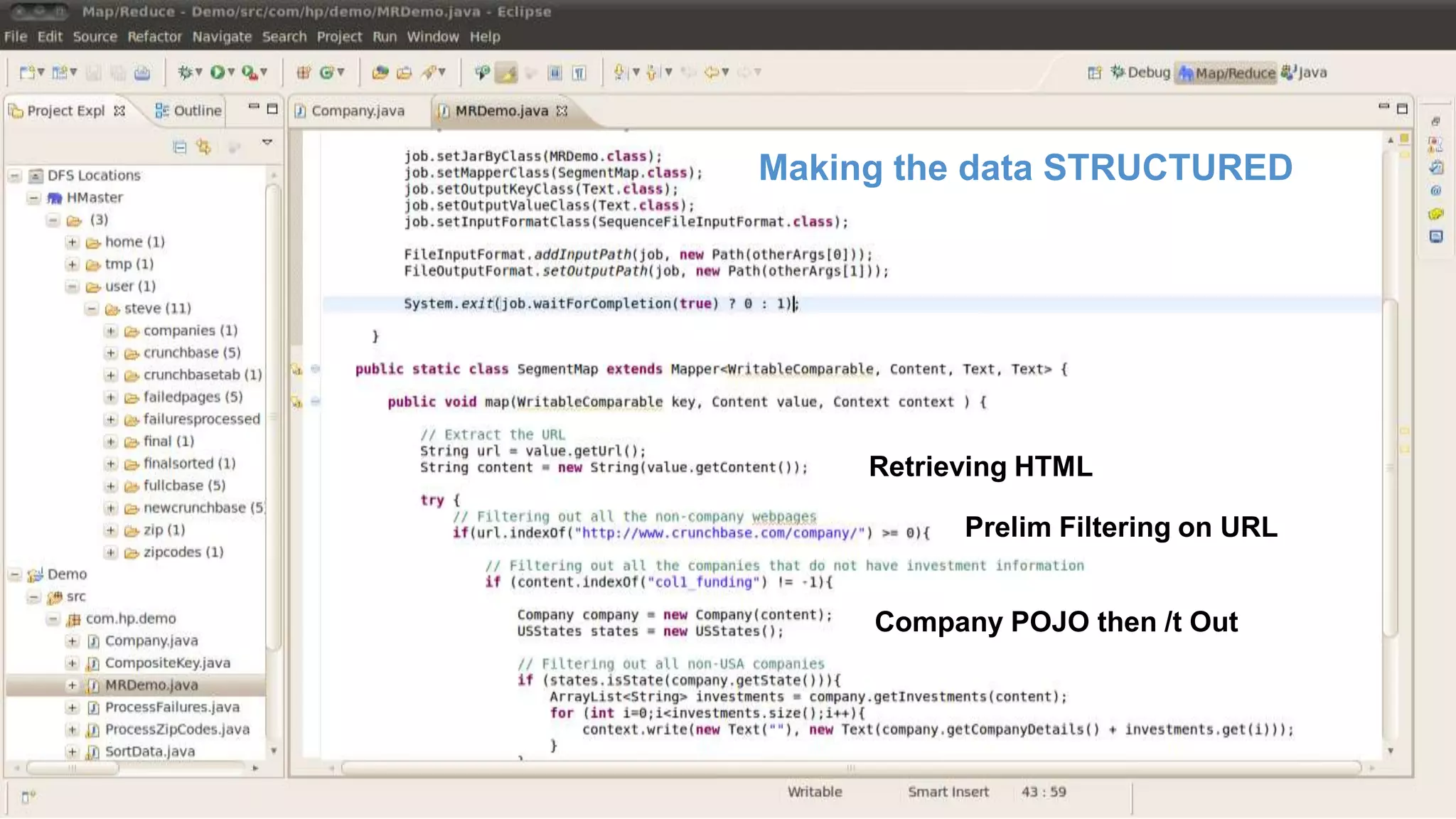This screenshot has width=1456, height=819.
Task: Click the Next Annotation arrow icon
Action: click(x=619, y=72)
